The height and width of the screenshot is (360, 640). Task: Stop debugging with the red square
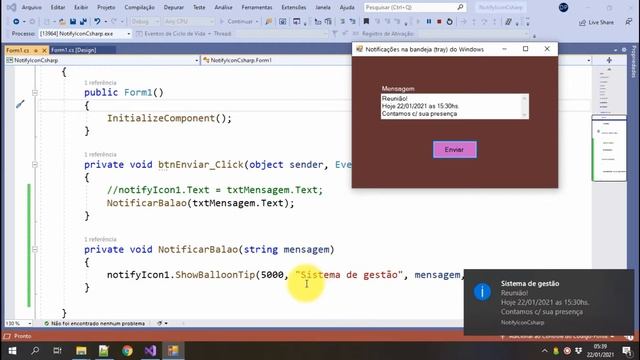pyautogui.click(x=439, y=22)
